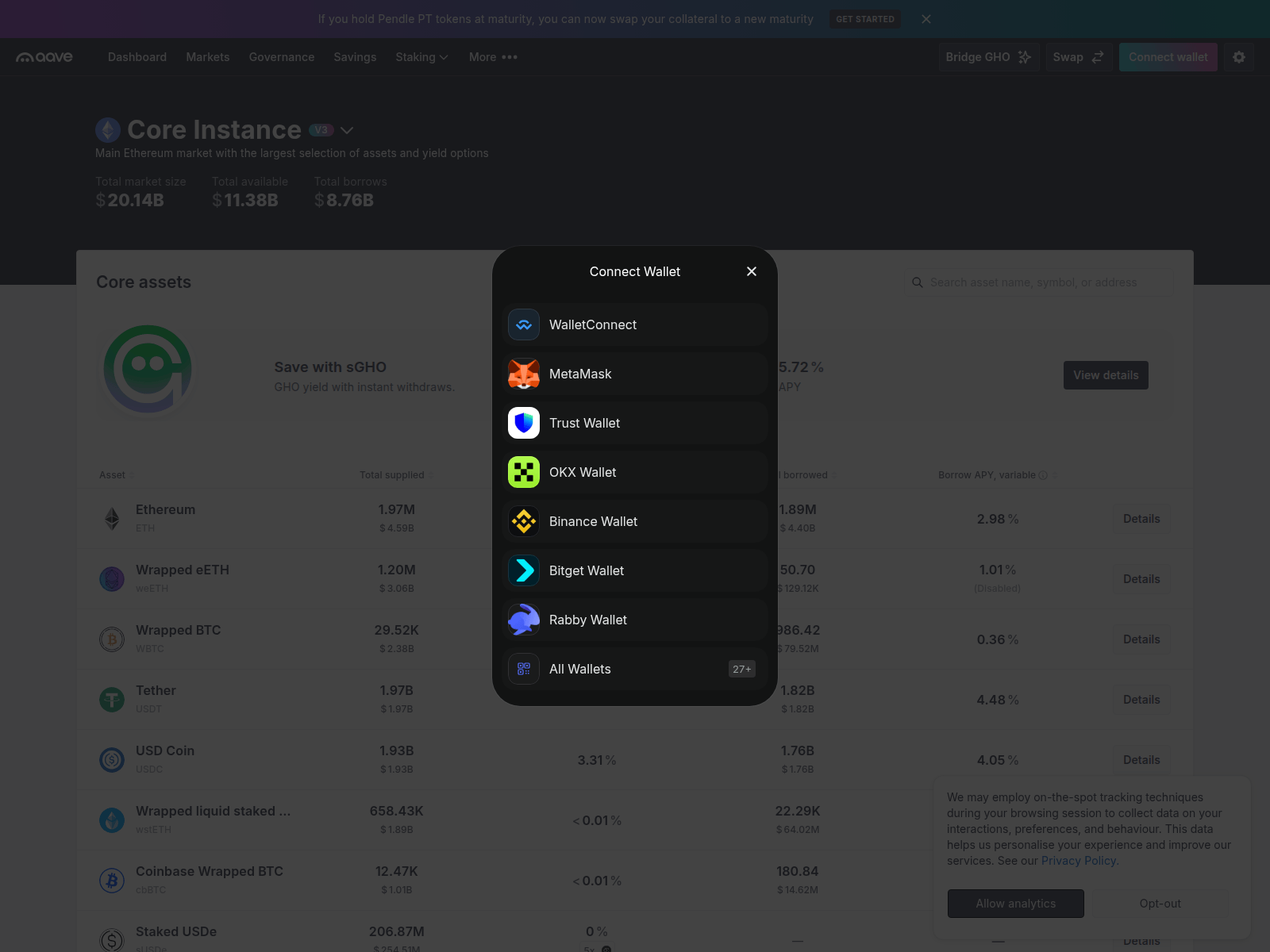Click the WalletConnect logo icon
Screen dimensions: 1270x952
tap(524, 324)
